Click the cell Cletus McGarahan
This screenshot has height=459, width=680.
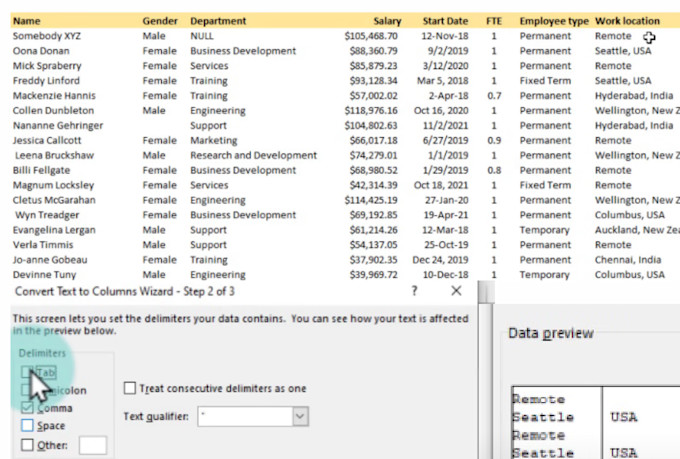(x=54, y=200)
